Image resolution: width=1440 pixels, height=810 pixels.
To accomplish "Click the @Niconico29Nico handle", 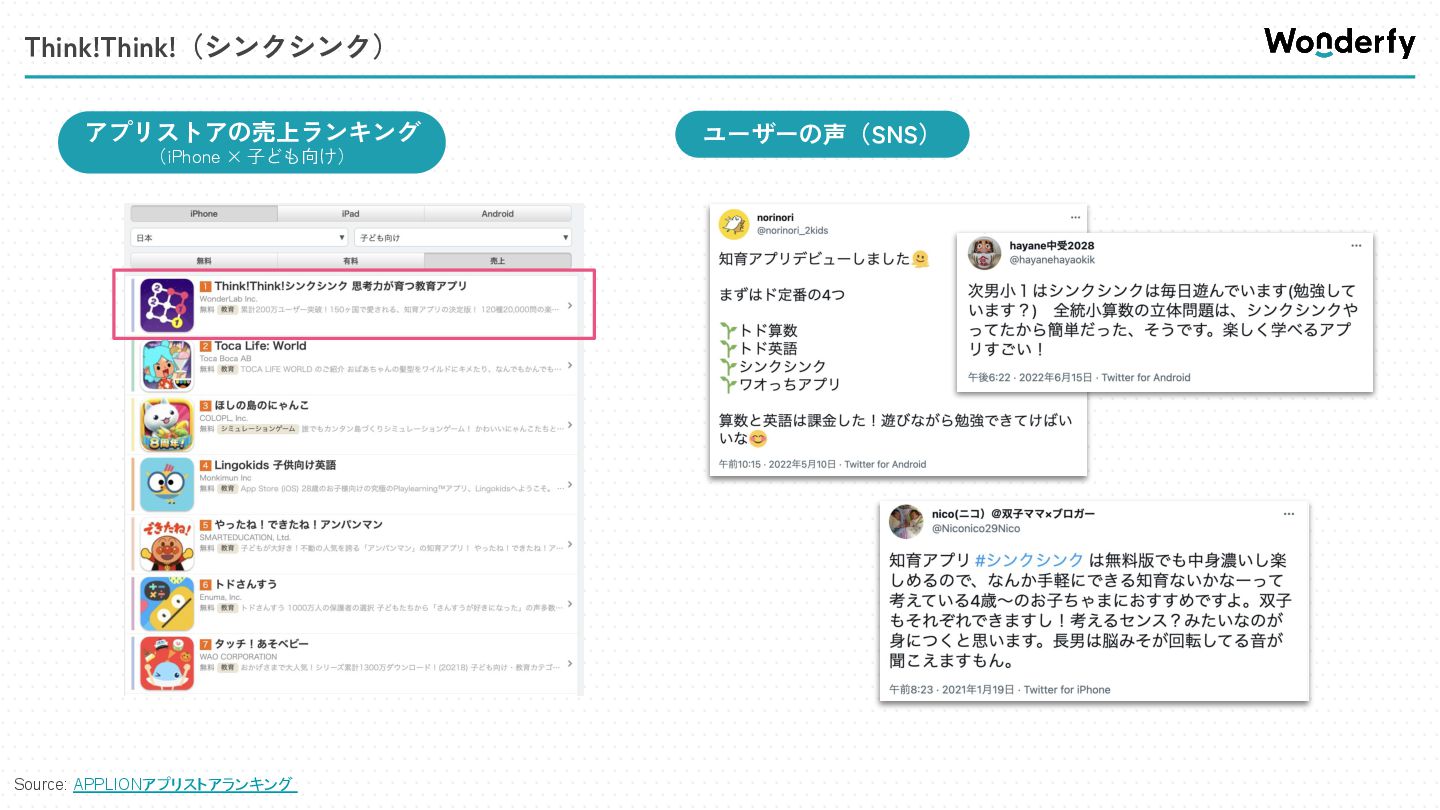I will tap(976, 528).
